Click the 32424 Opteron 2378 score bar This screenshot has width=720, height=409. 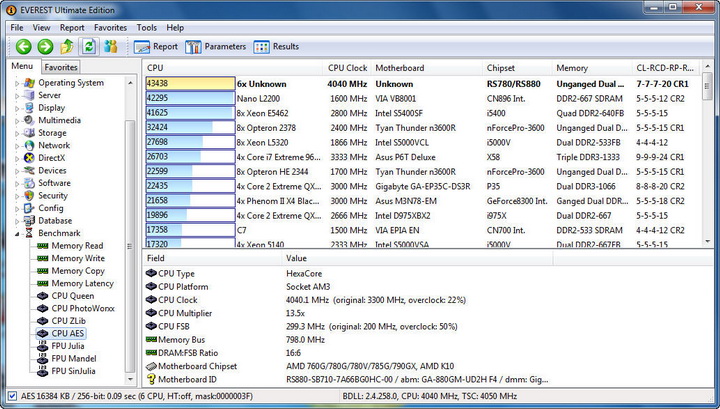[190, 127]
